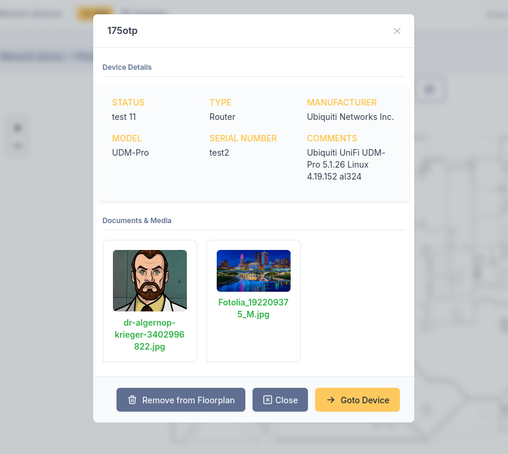Select Ubiquiti Networks Inc. value

[x=350, y=117]
